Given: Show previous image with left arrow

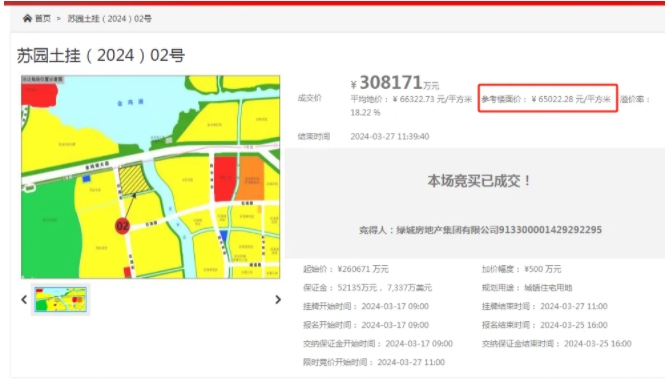Looking at the screenshot, I should pyautogui.click(x=24, y=300).
